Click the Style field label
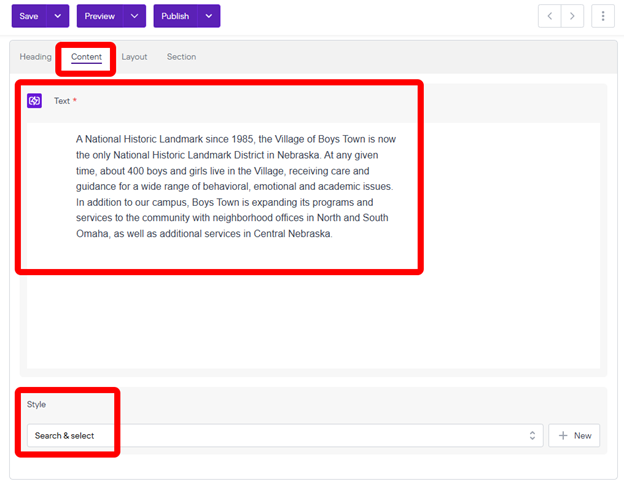 (x=36, y=404)
